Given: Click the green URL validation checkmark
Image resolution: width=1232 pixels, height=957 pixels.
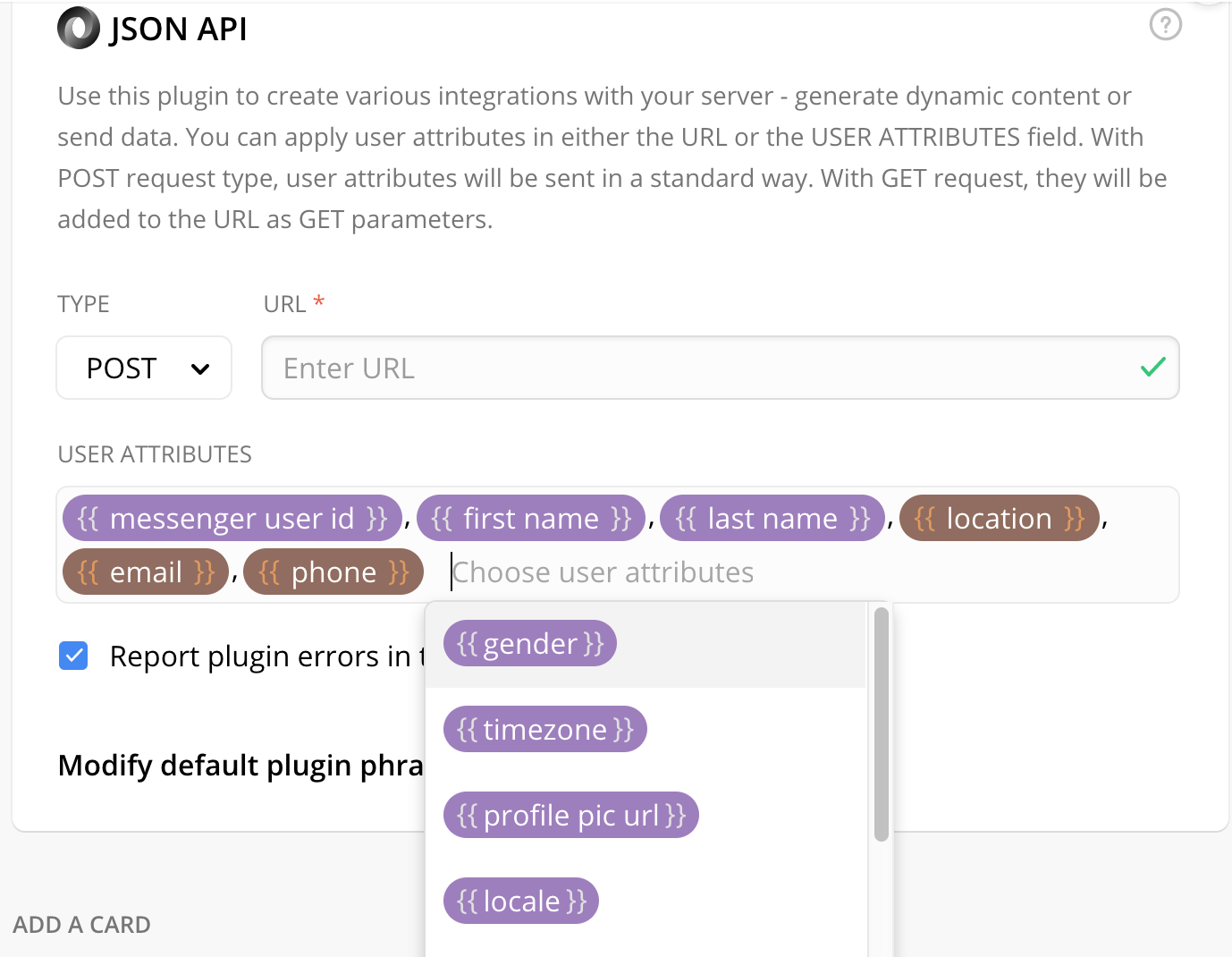Looking at the screenshot, I should (1152, 367).
